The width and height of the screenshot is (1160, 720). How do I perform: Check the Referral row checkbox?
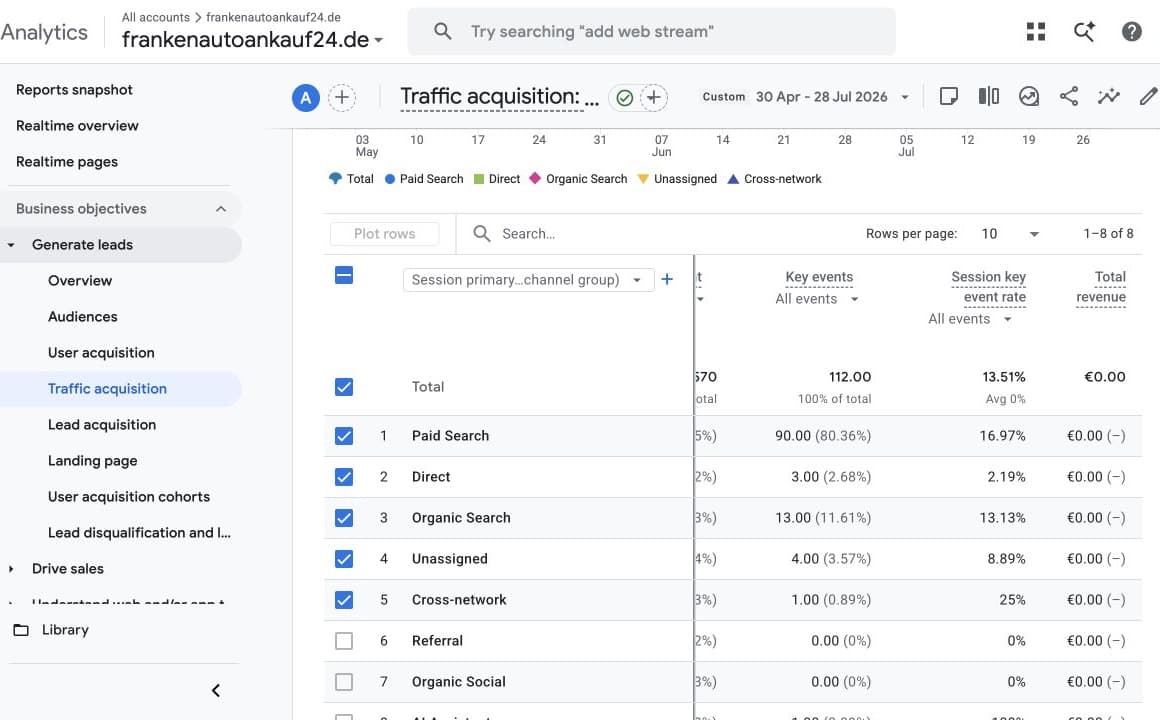(344, 641)
